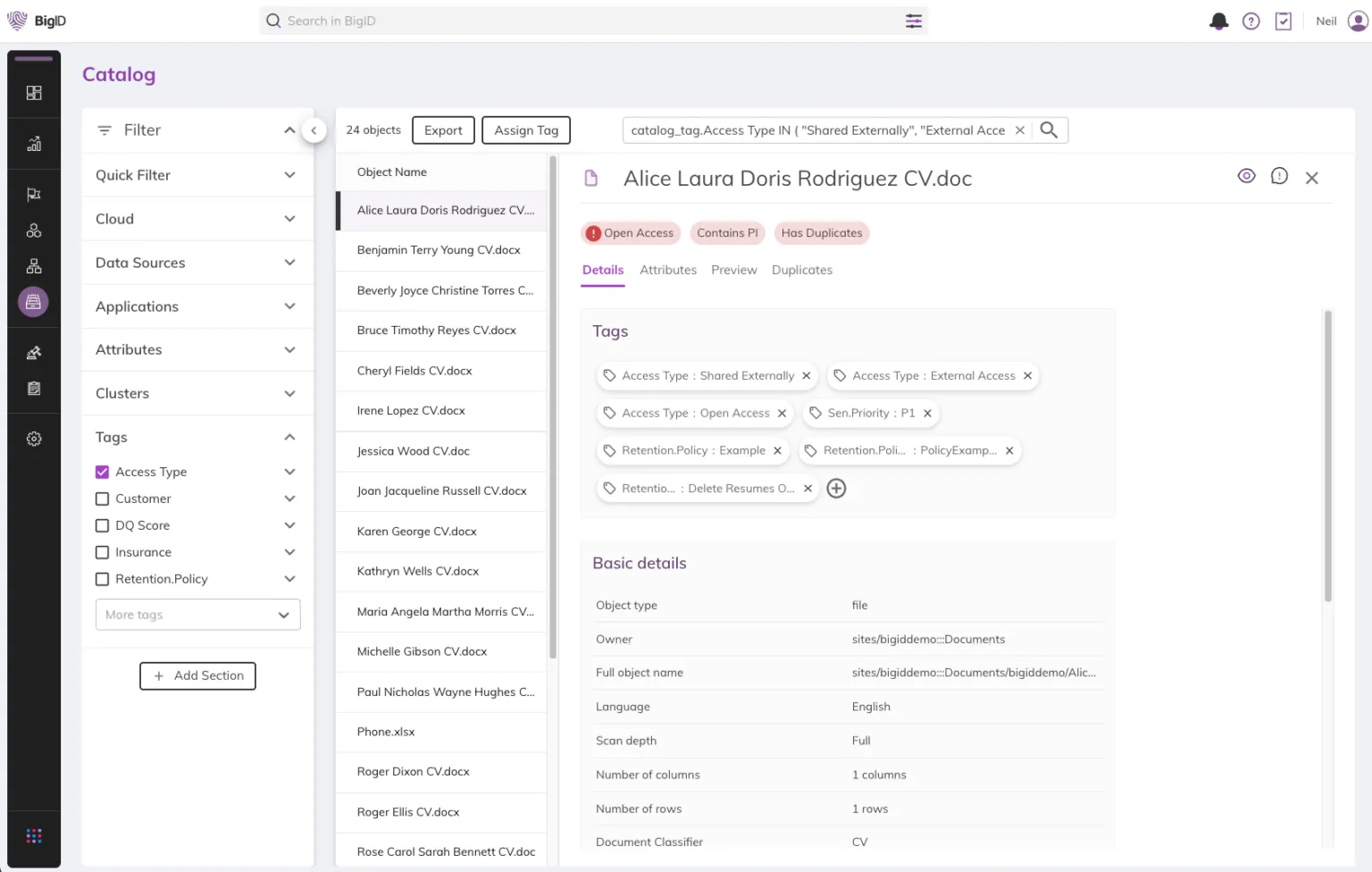Remove the Retention.Policy Example tag
The width and height of the screenshot is (1372, 872).
777,451
